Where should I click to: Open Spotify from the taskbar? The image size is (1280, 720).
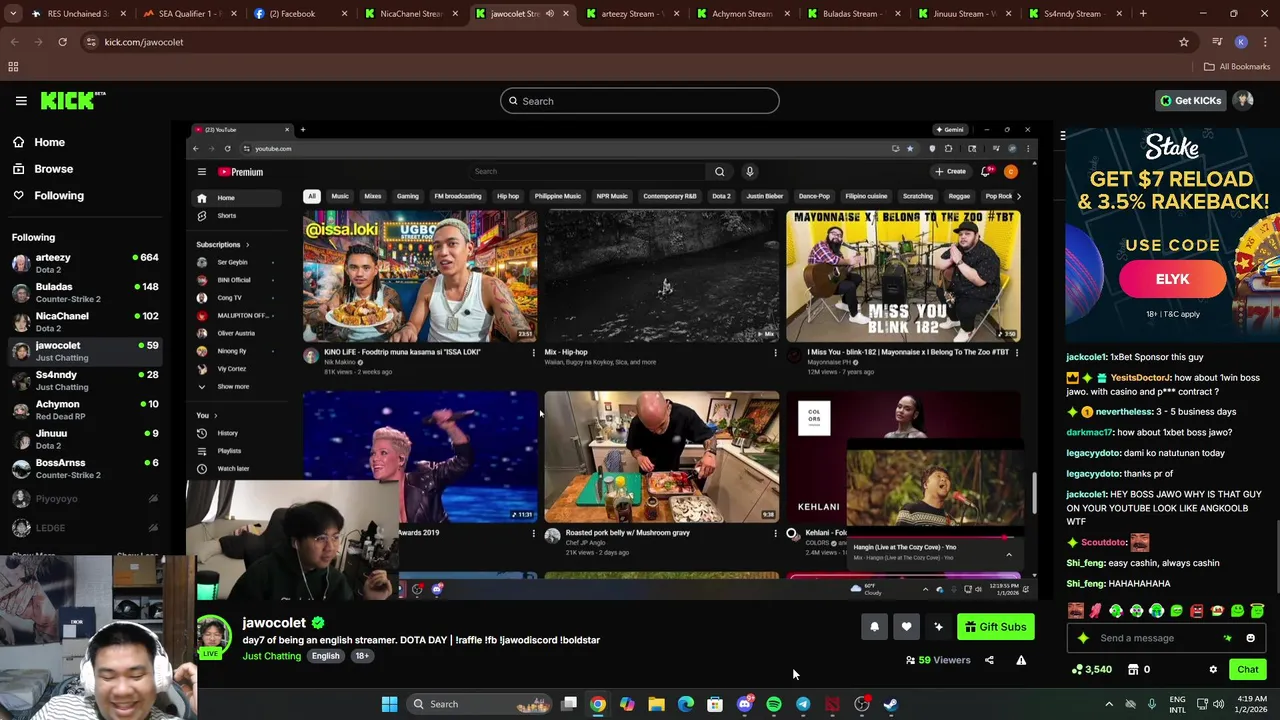774,704
